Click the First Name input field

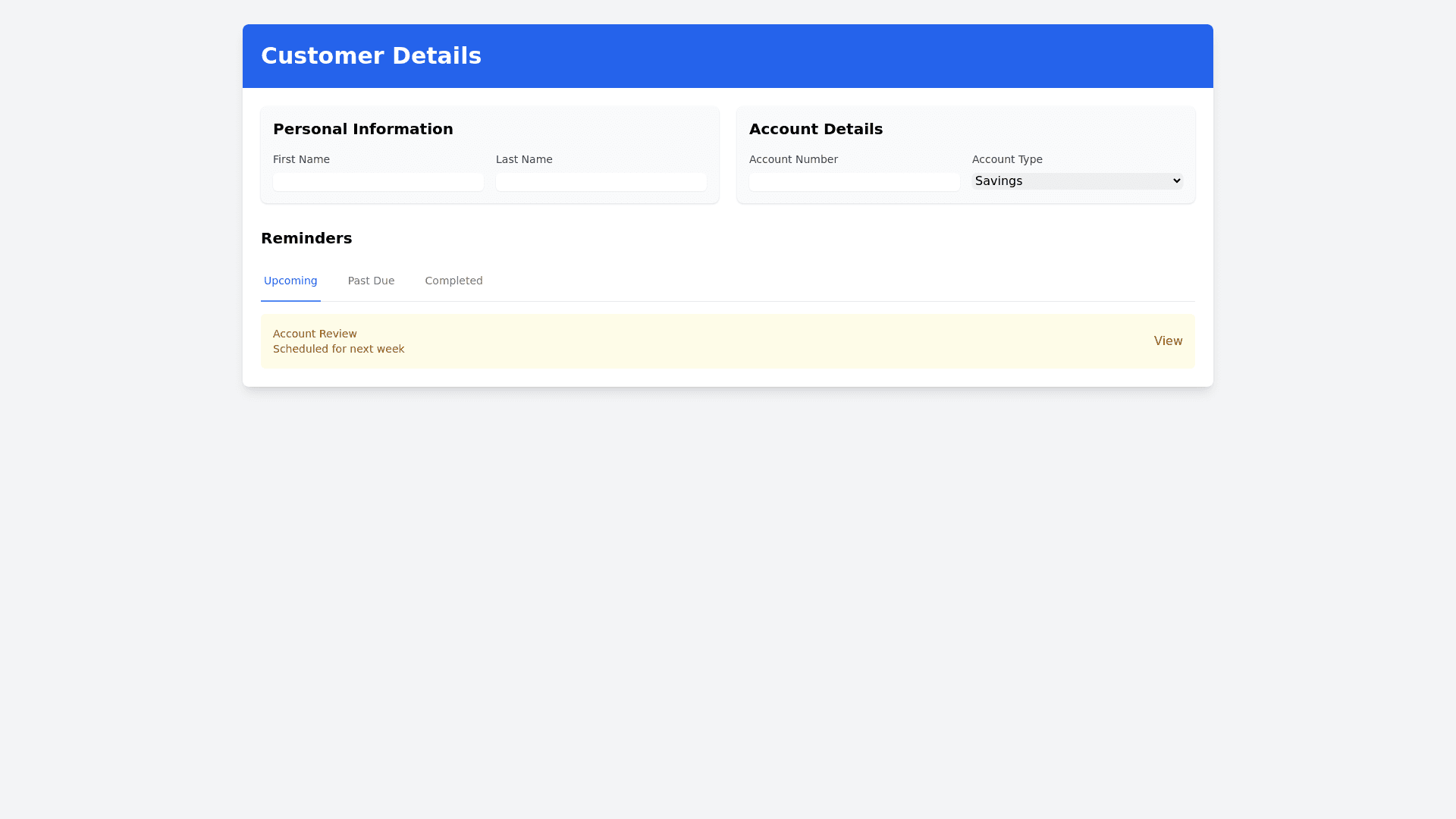pos(378,182)
